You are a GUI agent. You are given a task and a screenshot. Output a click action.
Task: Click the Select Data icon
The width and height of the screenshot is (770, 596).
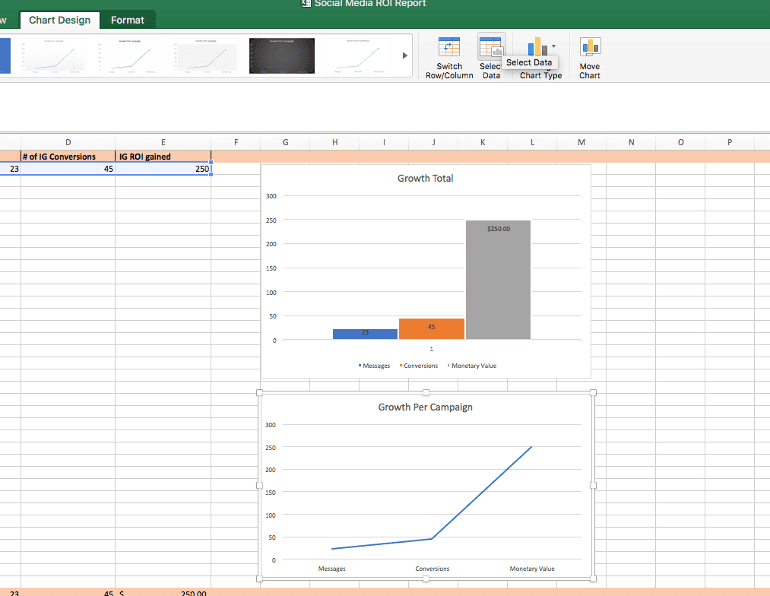(491, 47)
